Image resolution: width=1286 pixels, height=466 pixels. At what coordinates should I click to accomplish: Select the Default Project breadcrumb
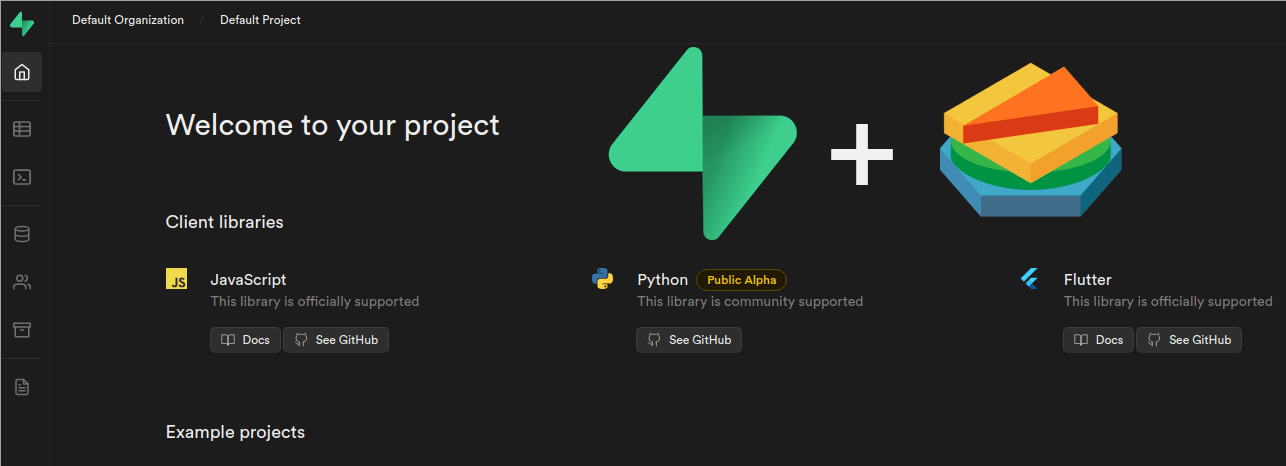click(x=260, y=20)
